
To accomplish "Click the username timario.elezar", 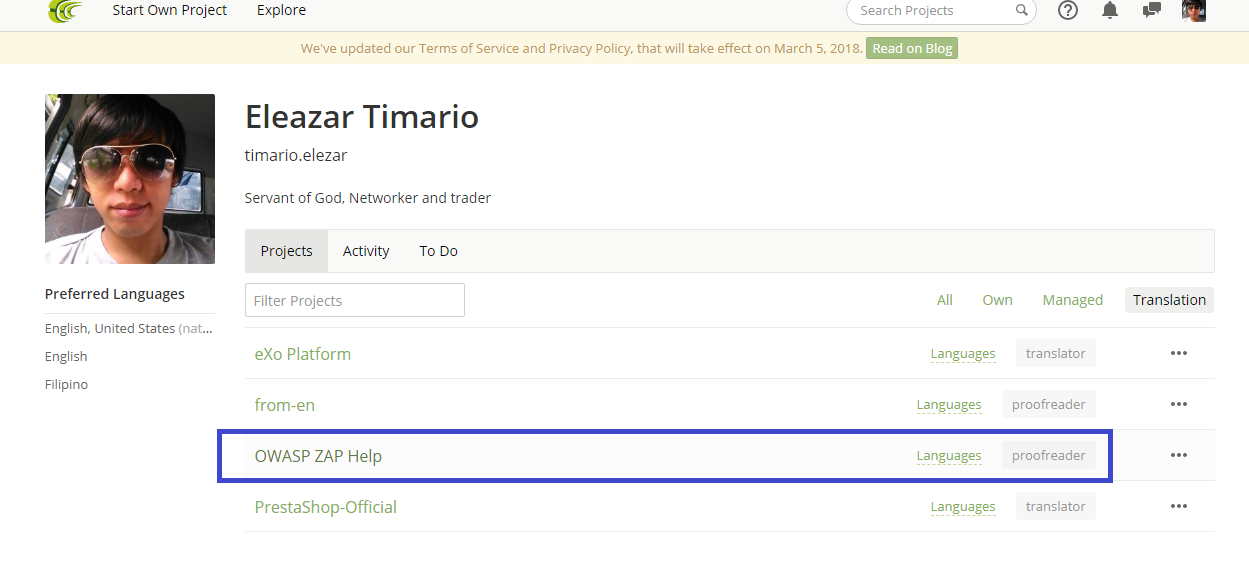I will (x=296, y=156).
